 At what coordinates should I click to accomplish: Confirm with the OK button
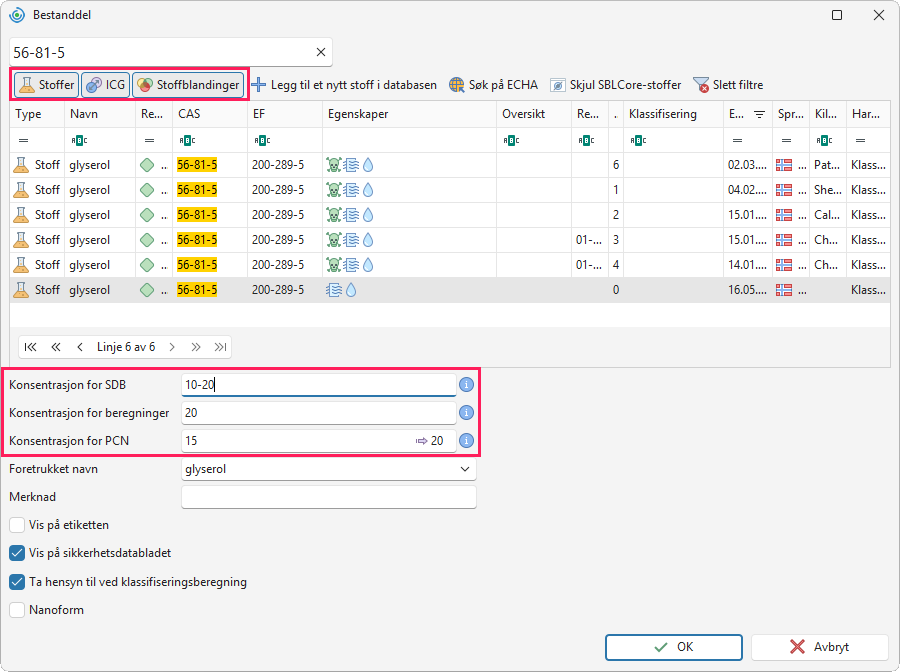click(674, 647)
